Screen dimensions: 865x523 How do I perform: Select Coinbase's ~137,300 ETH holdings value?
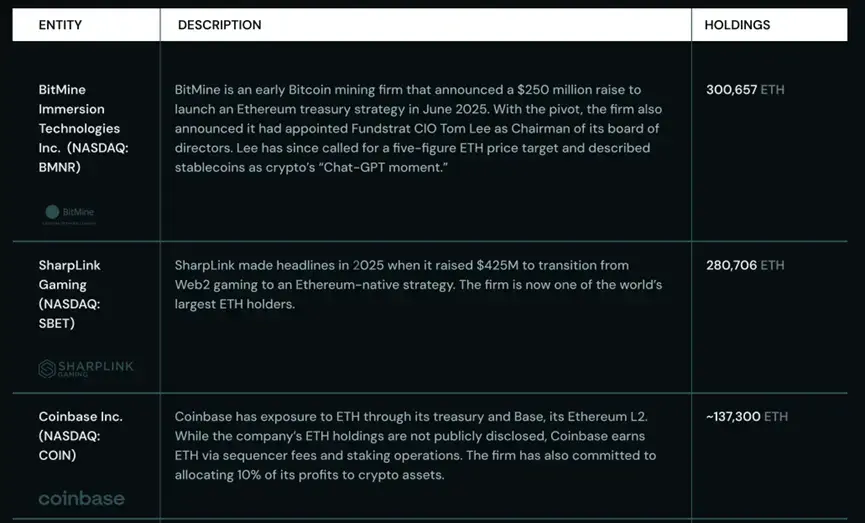coord(746,417)
